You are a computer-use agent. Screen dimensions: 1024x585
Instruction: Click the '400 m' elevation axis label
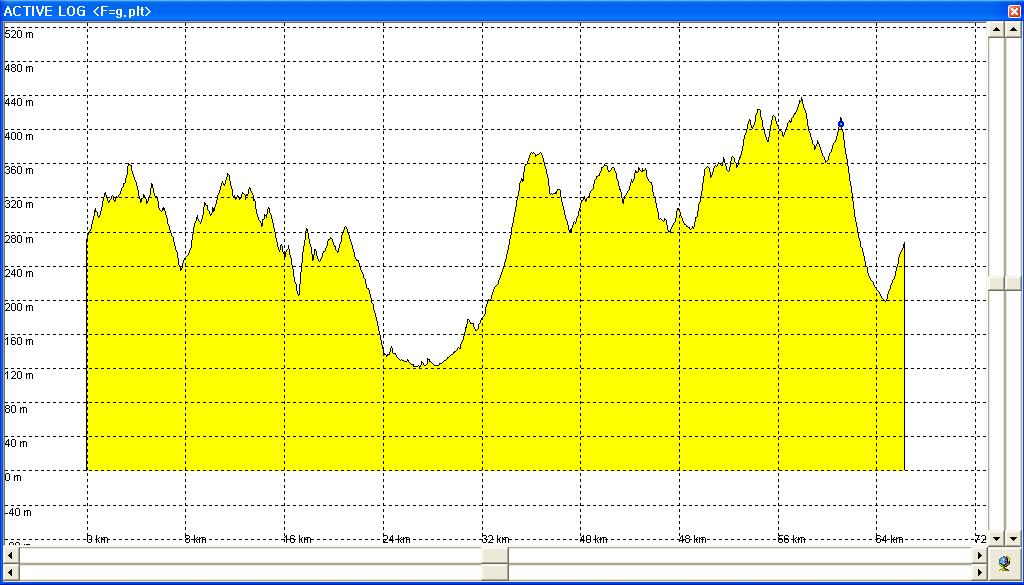pyautogui.click(x=18, y=136)
